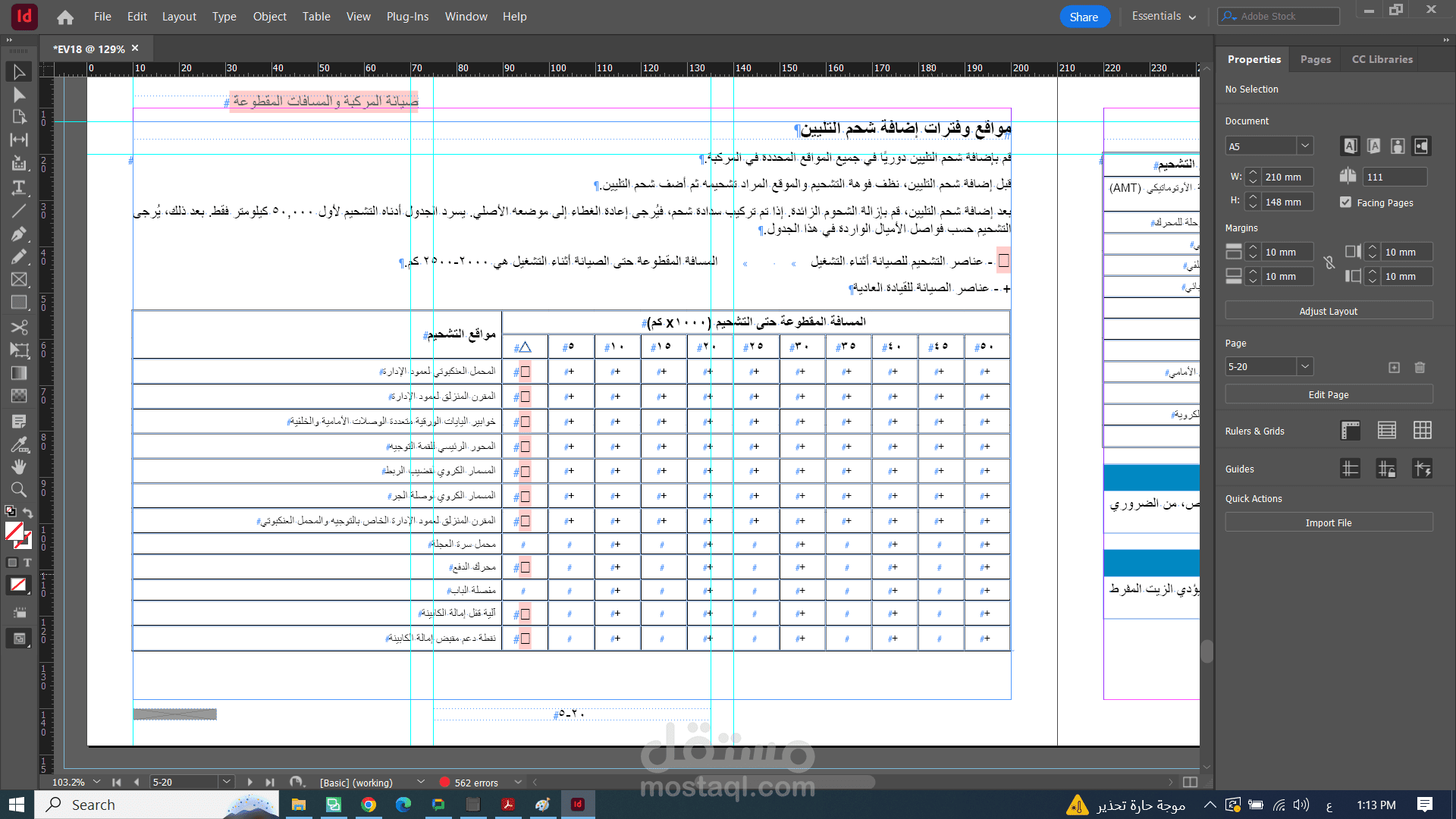Click the Adjust Layout button
This screenshot has height=819, width=1456.
[1328, 311]
